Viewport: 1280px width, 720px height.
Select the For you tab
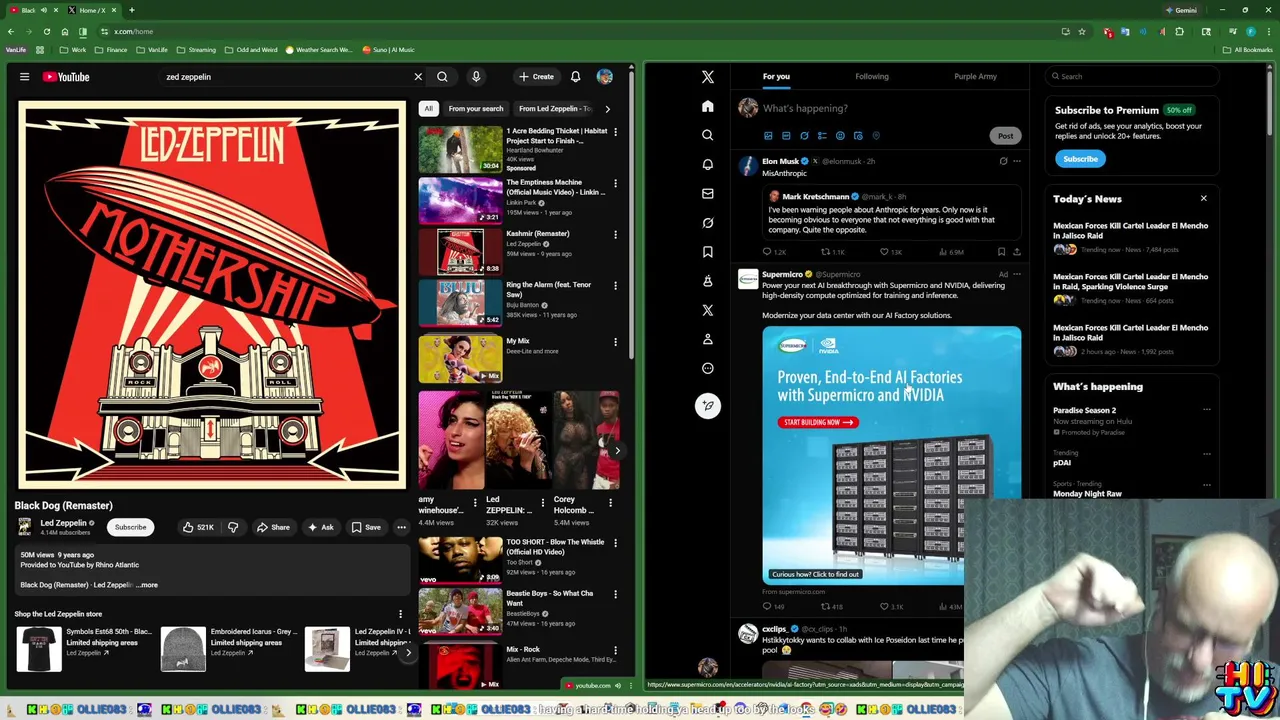click(x=776, y=77)
